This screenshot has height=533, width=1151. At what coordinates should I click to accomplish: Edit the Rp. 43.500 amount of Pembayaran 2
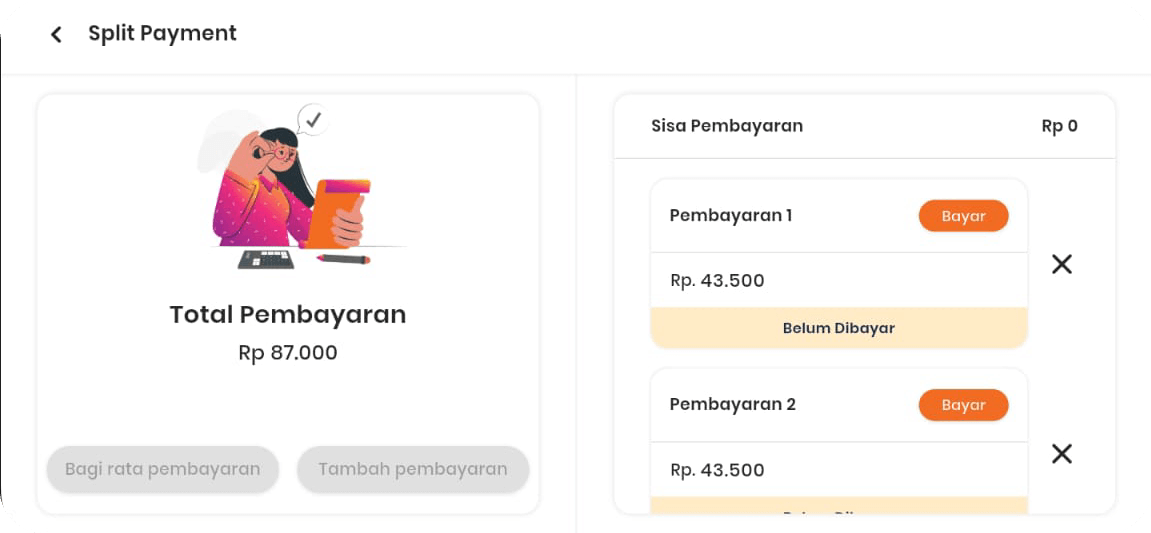point(718,470)
